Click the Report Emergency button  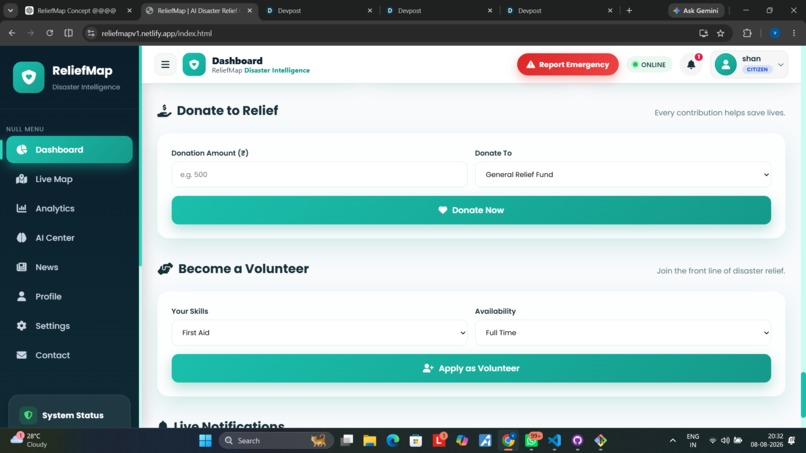pyautogui.click(x=567, y=65)
